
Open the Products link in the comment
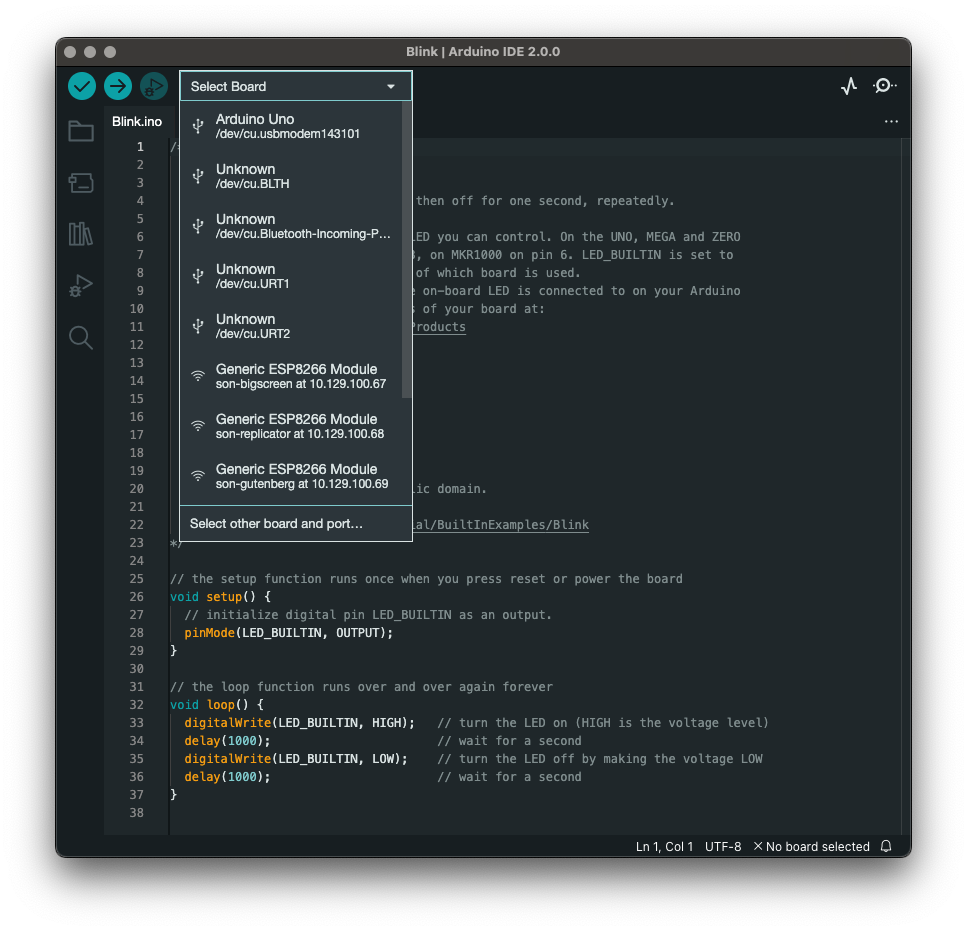438,327
